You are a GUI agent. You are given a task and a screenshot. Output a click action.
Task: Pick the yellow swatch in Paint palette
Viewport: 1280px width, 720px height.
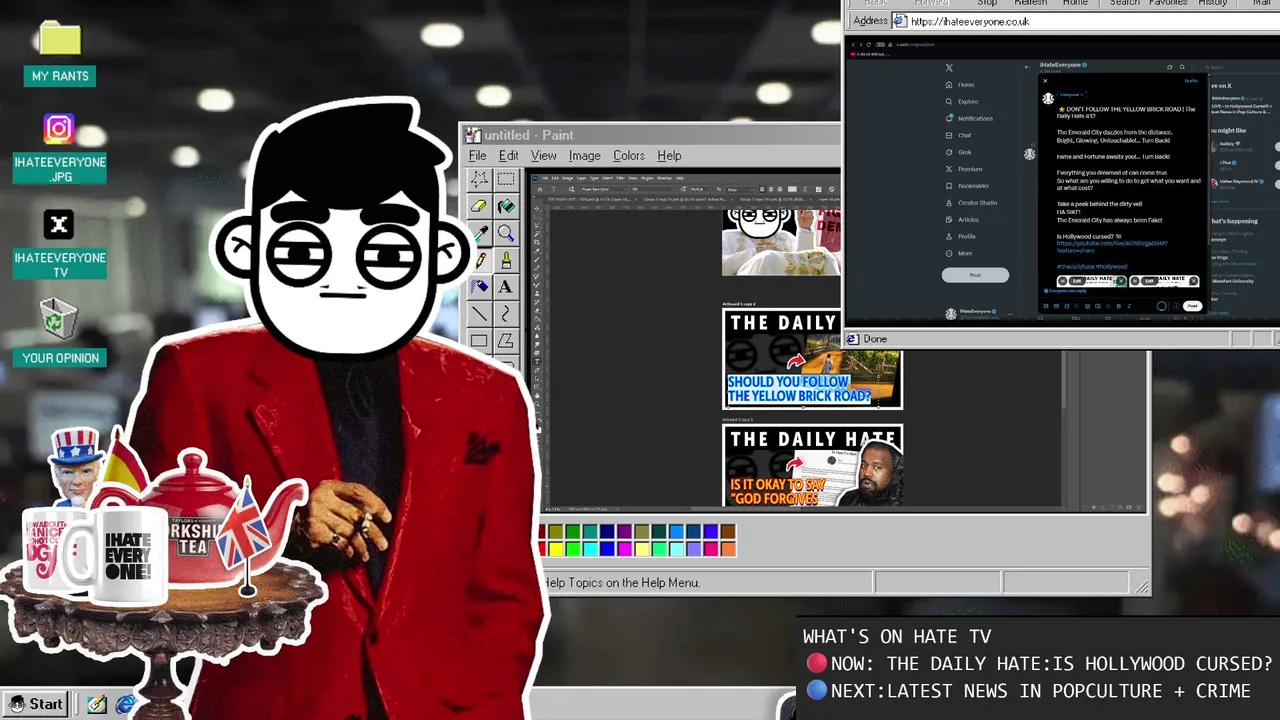pos(556,549)
